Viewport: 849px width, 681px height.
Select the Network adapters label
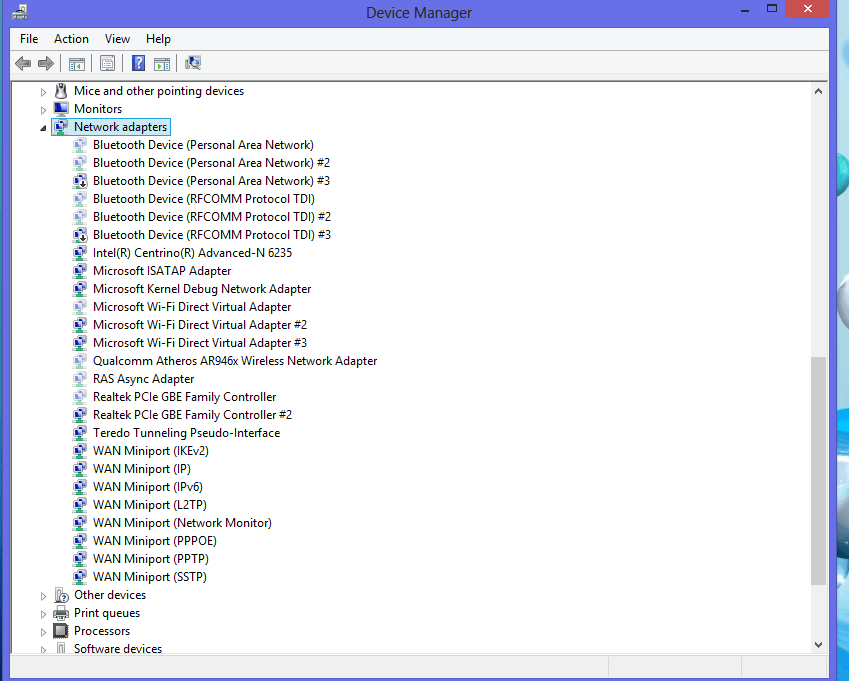[120, 127]
